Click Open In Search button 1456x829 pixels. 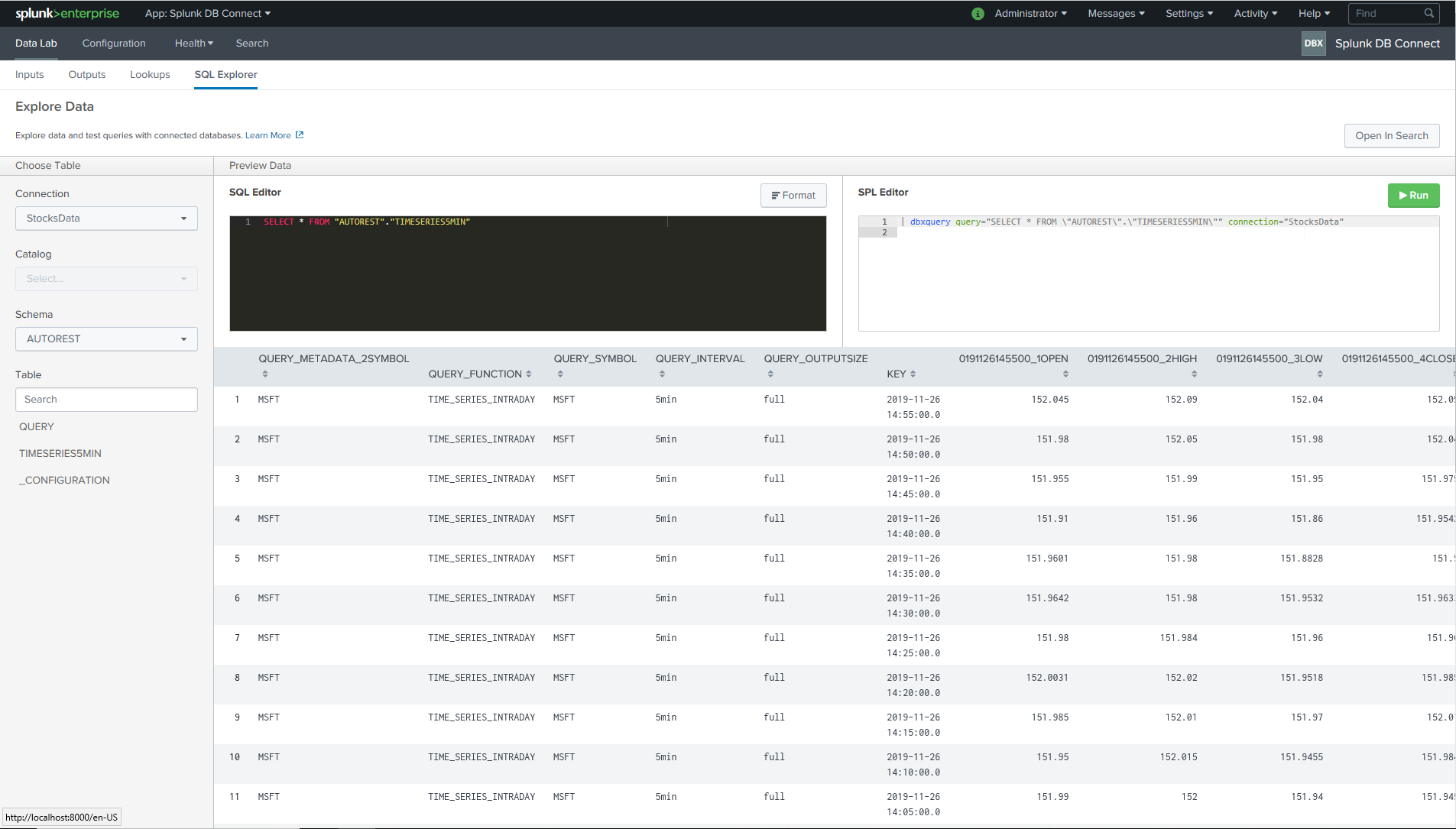point(1391,136)
